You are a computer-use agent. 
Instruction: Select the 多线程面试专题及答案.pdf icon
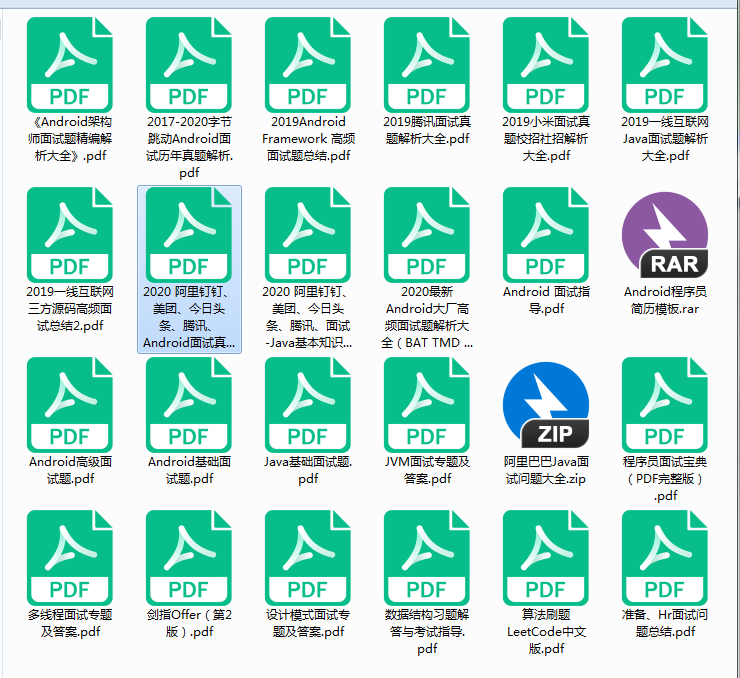70,557
